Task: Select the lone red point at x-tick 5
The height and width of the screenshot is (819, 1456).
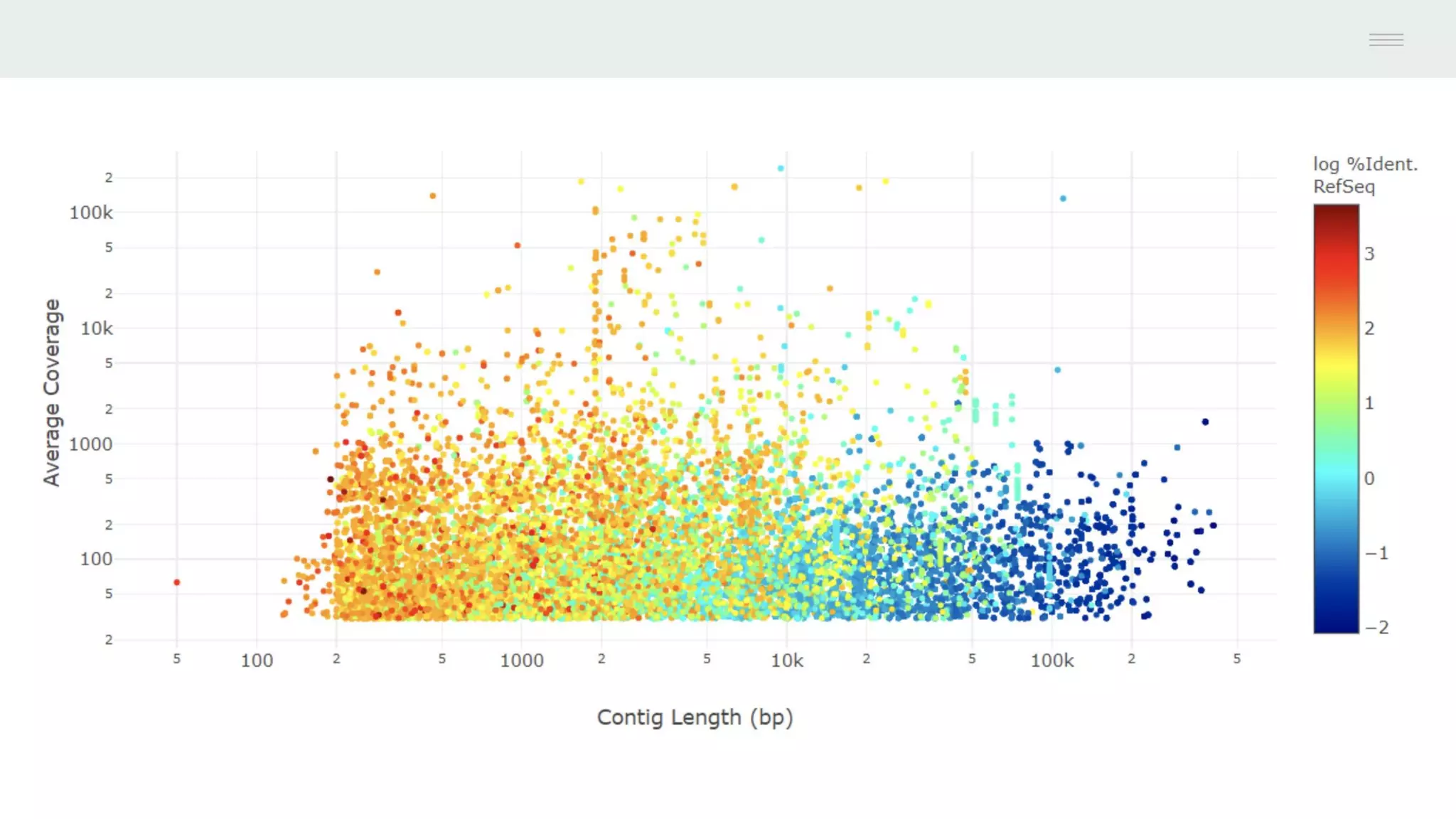Action: click(177, 582)
